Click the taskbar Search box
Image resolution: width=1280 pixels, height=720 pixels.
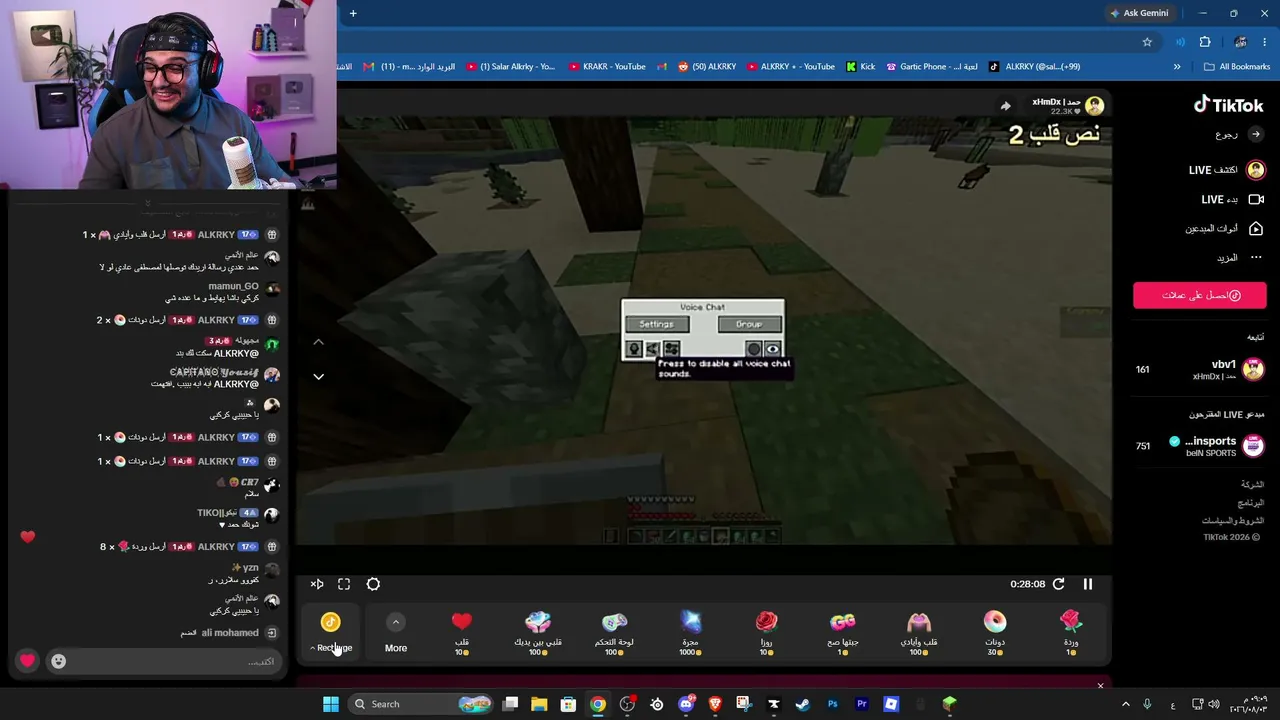coord(422,704)
